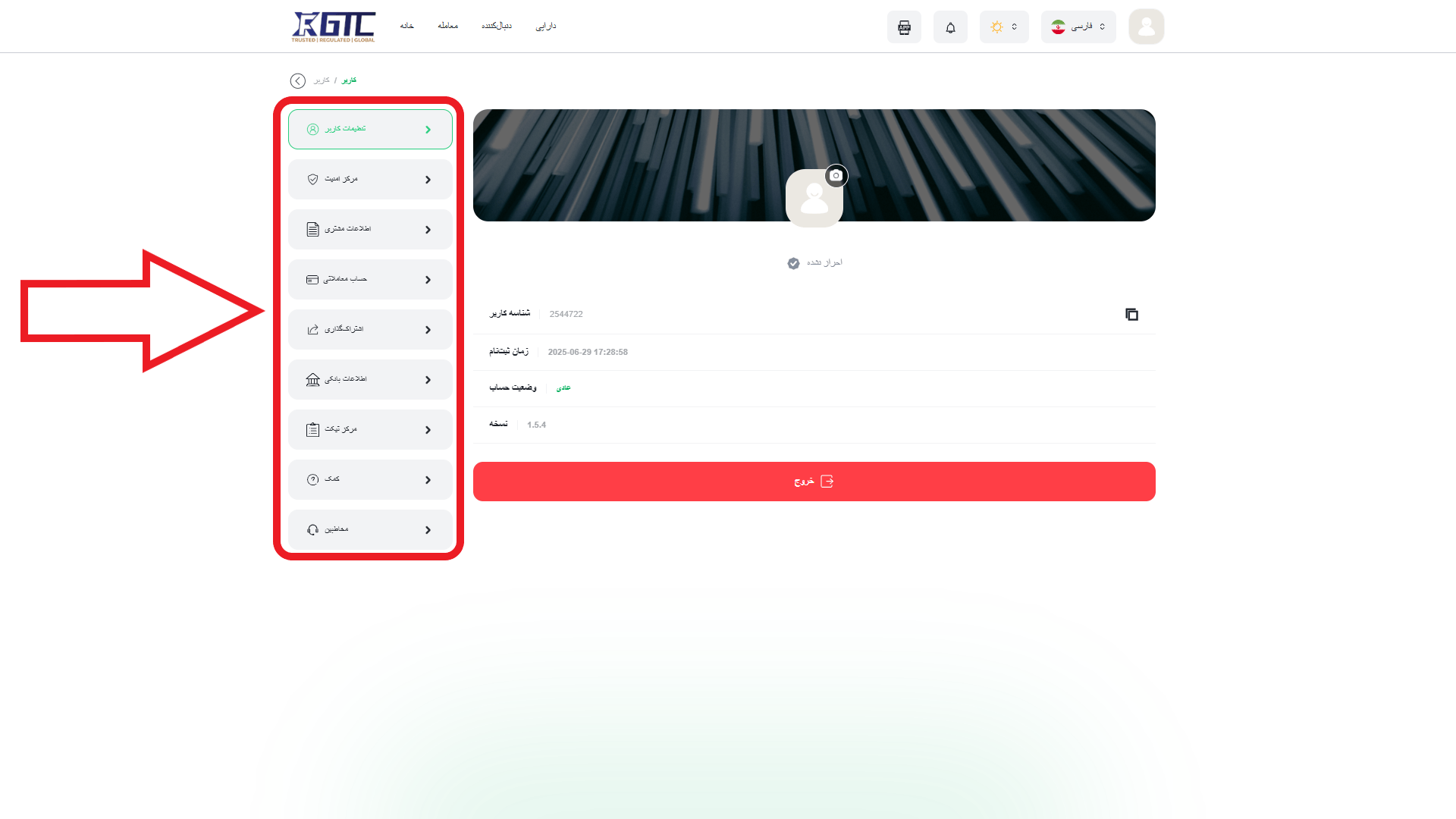Click the شناسه کاربر label

(x=510, y=313)
